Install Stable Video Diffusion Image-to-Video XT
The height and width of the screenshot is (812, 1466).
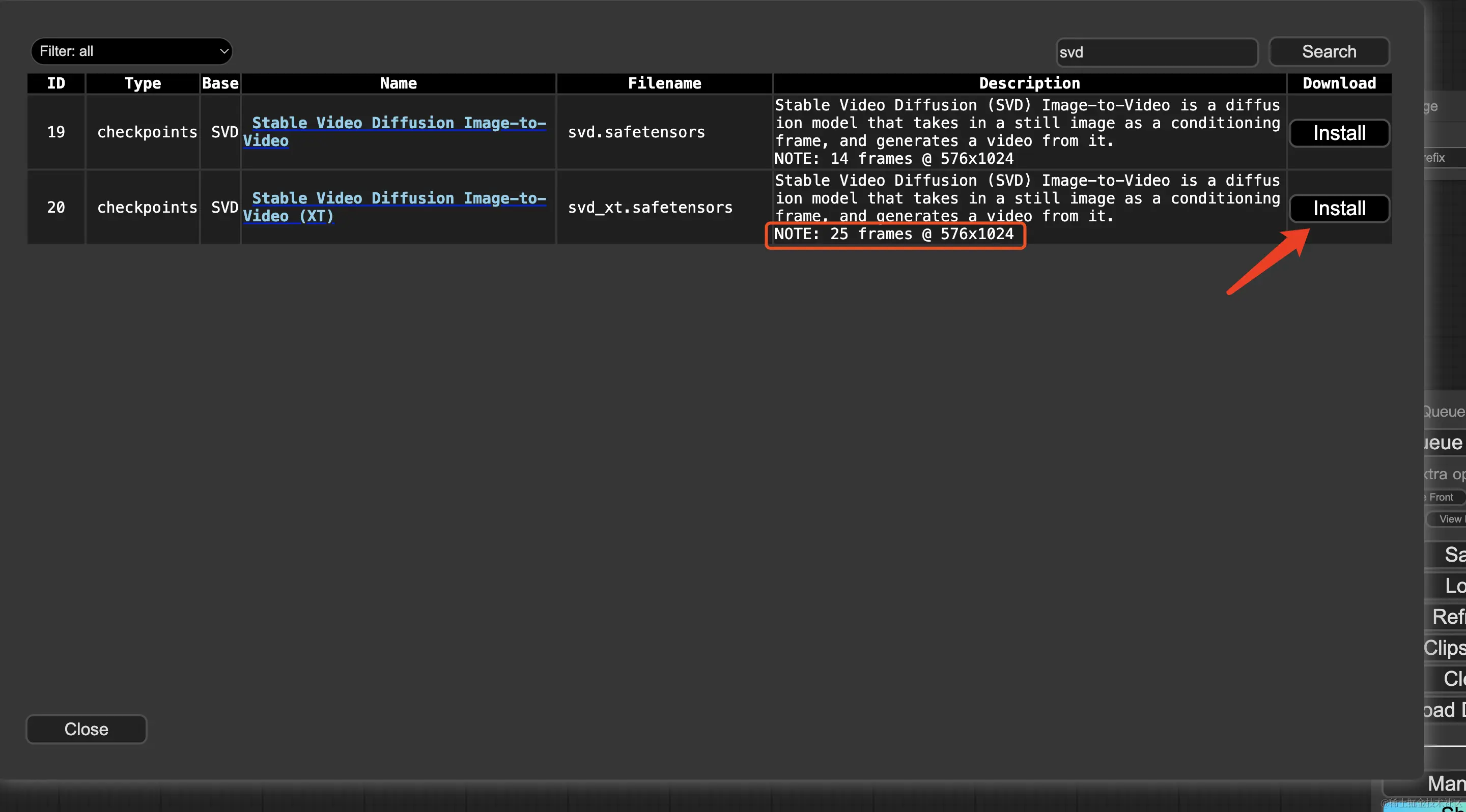coord(1339,207)
